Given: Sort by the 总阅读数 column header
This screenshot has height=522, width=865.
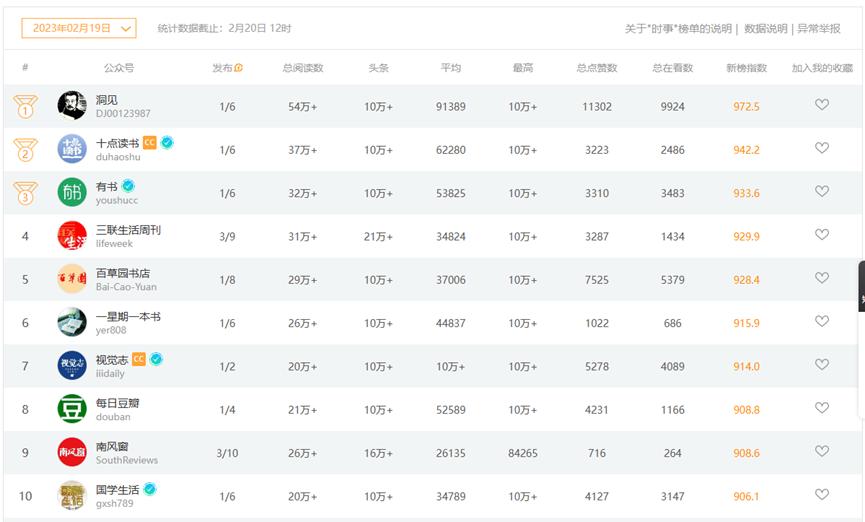Looking at the screenshot, I should [303, 68].
